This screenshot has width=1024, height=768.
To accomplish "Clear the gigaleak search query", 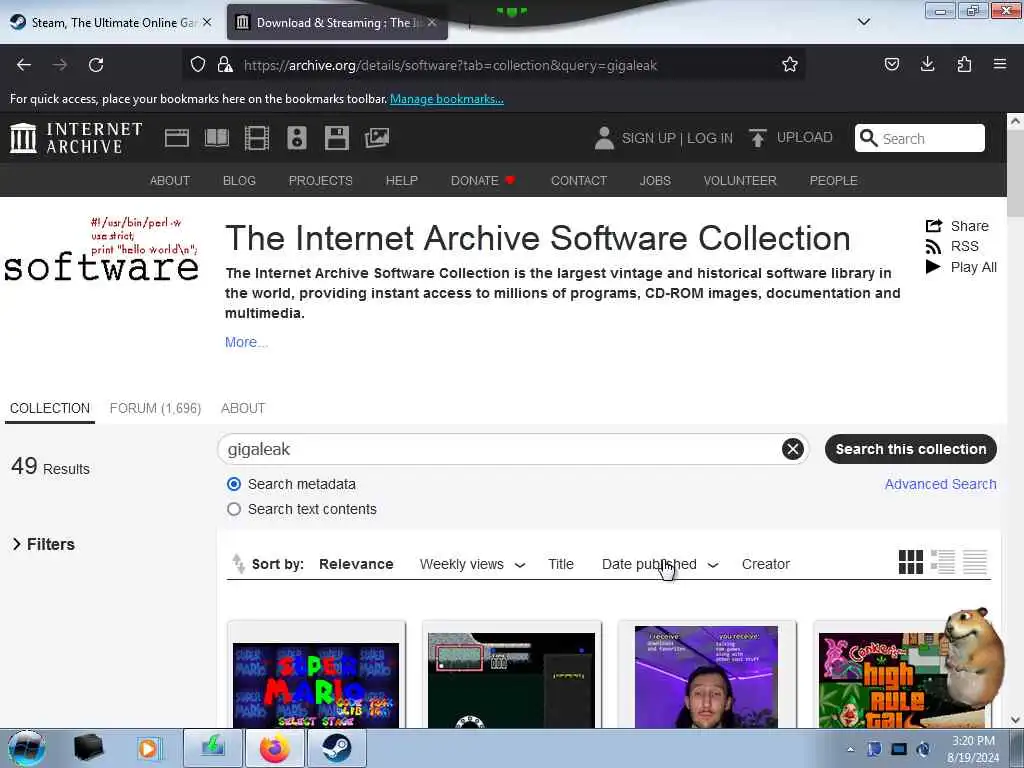I will click(x=793, y=449).
